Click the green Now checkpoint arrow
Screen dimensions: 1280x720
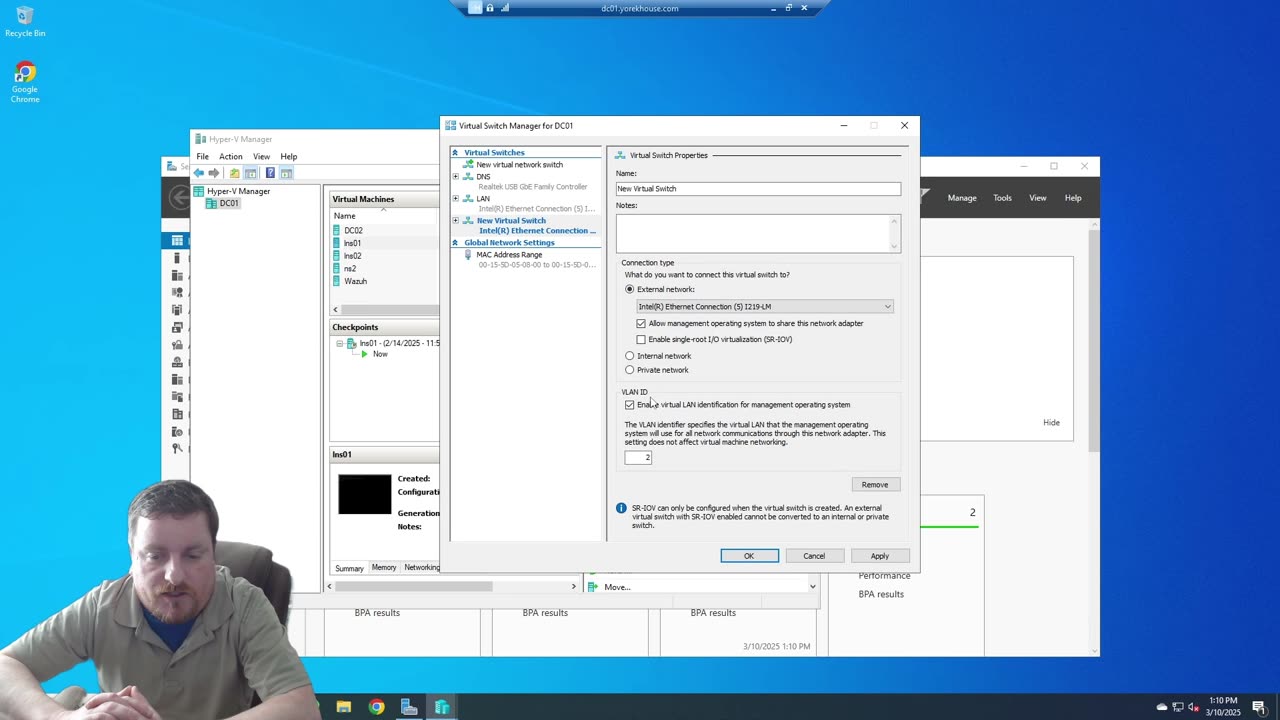364,354
